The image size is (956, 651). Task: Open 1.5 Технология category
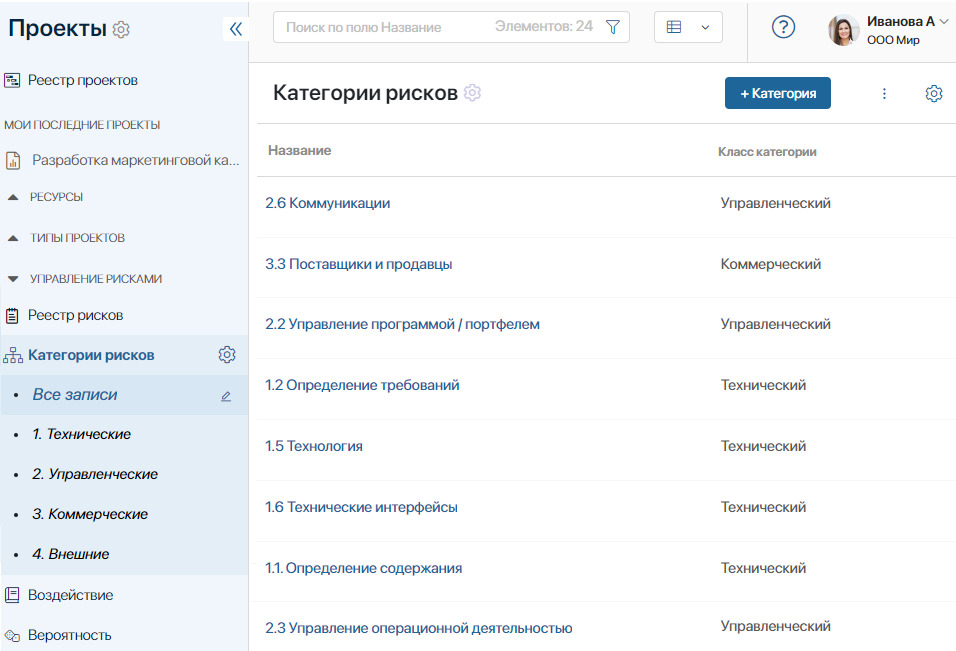point(313,446)
